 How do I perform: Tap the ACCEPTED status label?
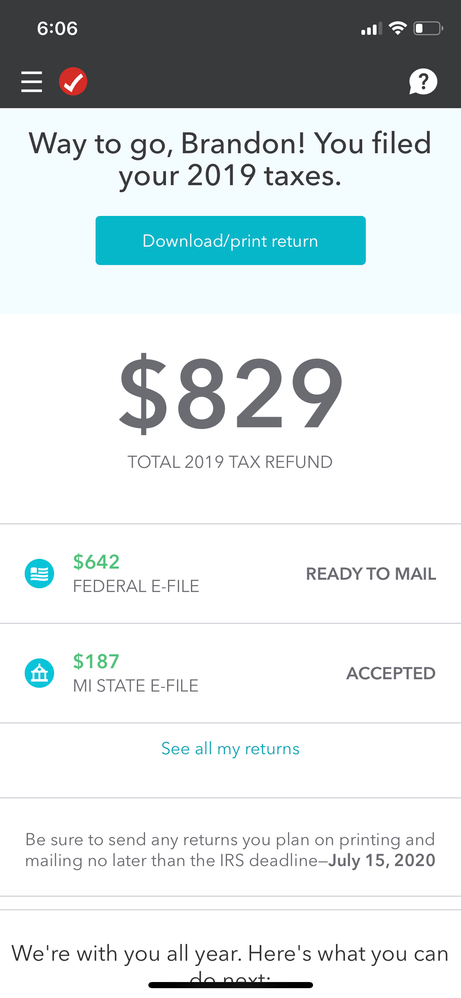pyautogui.click(x=391, y=673)
